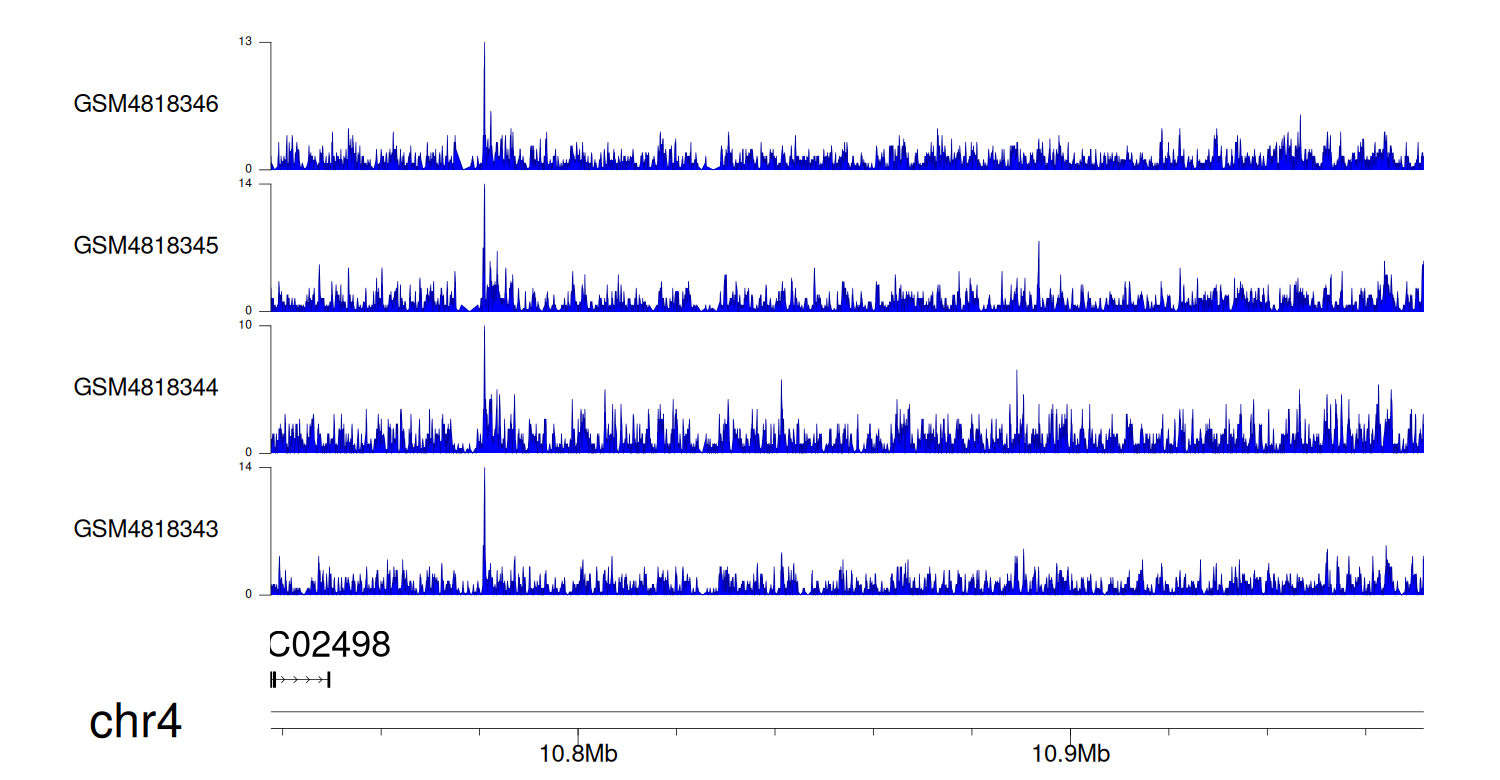Click the chr4 chromosome label
The image size is (1500, 780).
[x=136, y=722]
